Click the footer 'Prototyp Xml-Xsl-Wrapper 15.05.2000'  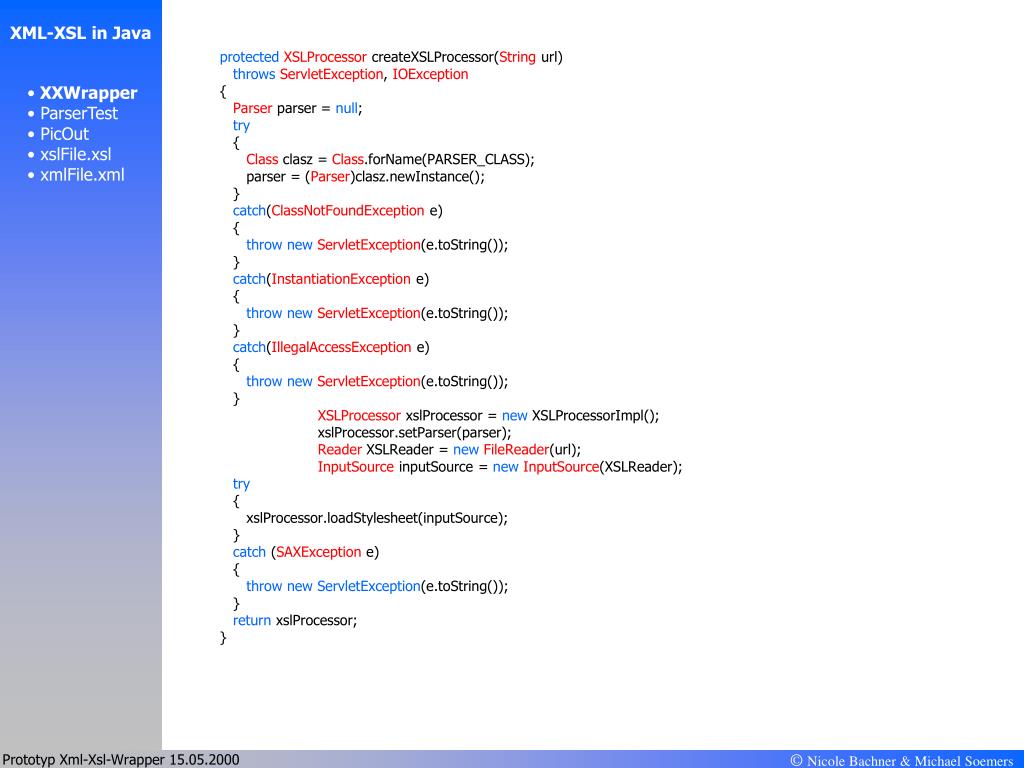(121, 760)
